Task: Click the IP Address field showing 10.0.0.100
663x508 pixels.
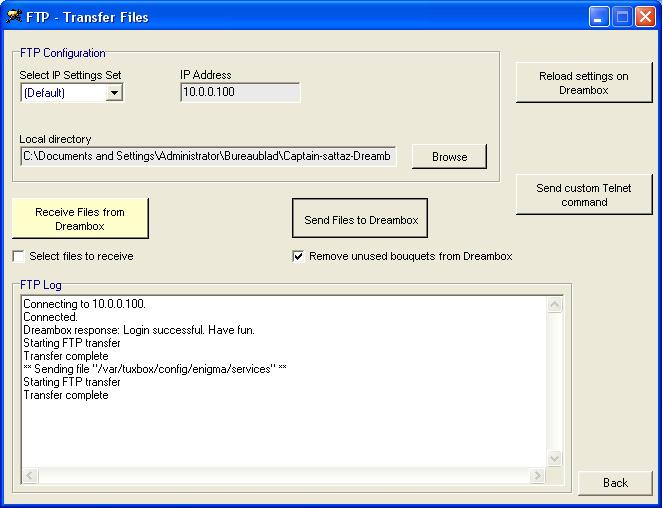Action: click(240, 92)
